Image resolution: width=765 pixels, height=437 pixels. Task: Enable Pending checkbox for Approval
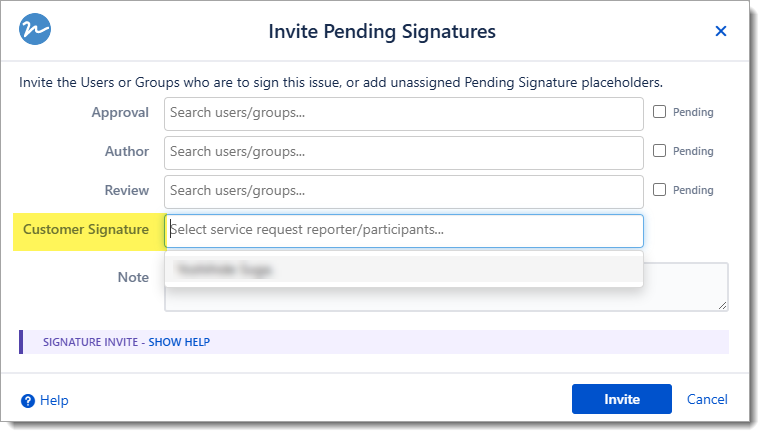659,112
